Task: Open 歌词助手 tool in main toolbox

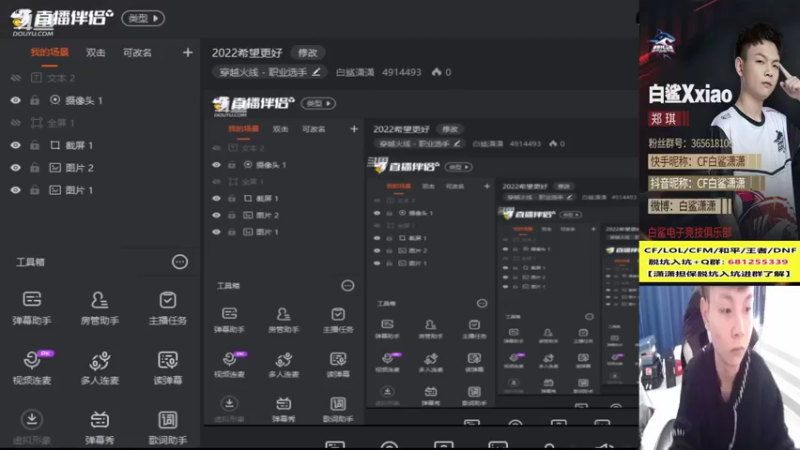Action: (x=167, y=427)
